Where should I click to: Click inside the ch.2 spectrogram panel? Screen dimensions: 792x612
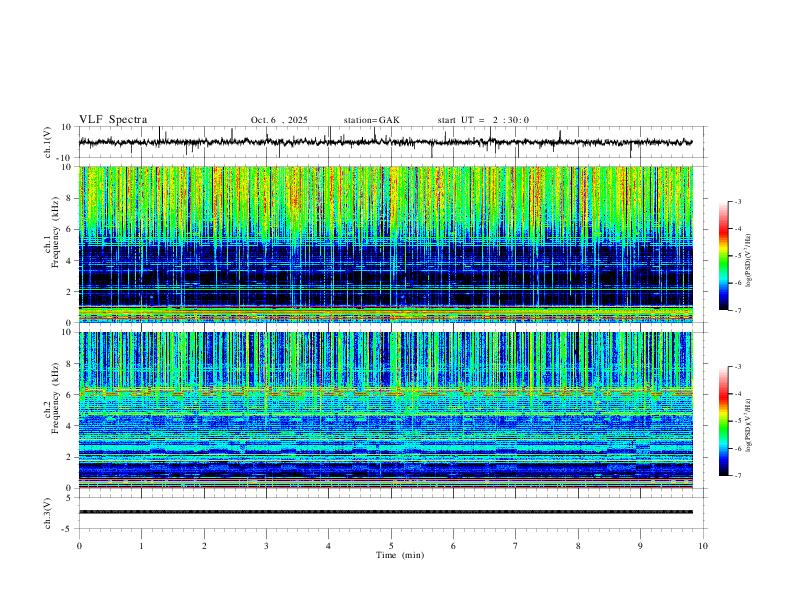click(x=385, y=410)
